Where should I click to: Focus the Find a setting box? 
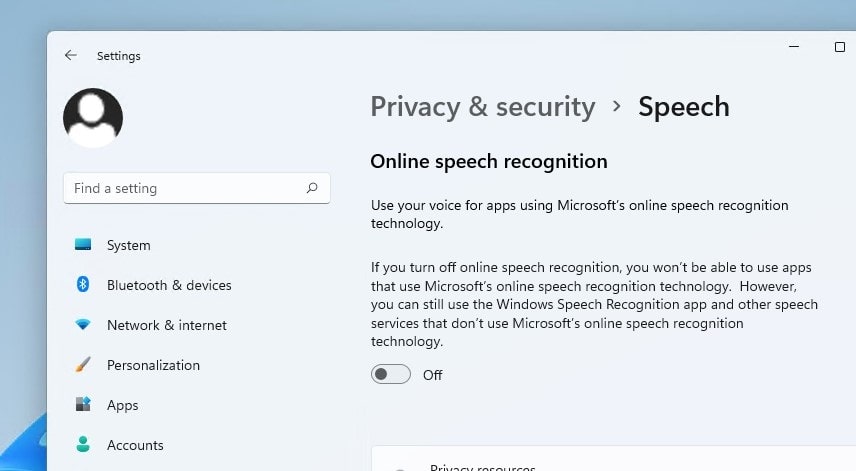(185, 188)
